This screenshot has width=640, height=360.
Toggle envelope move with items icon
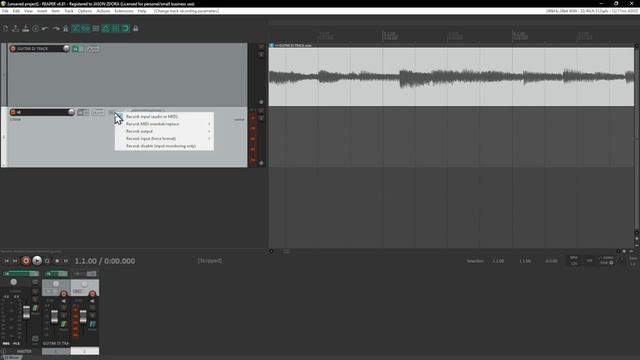pyautogui.click(x=106, y=28)
